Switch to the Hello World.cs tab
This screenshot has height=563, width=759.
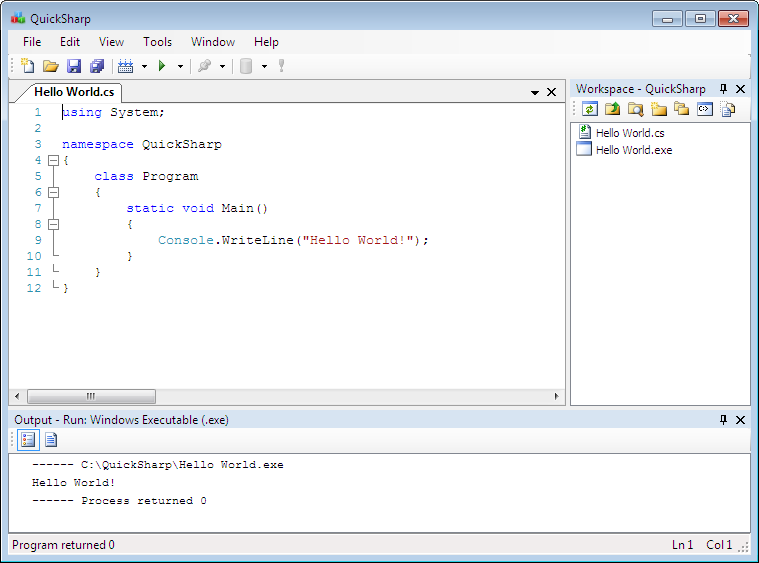(x=74, y=92)
